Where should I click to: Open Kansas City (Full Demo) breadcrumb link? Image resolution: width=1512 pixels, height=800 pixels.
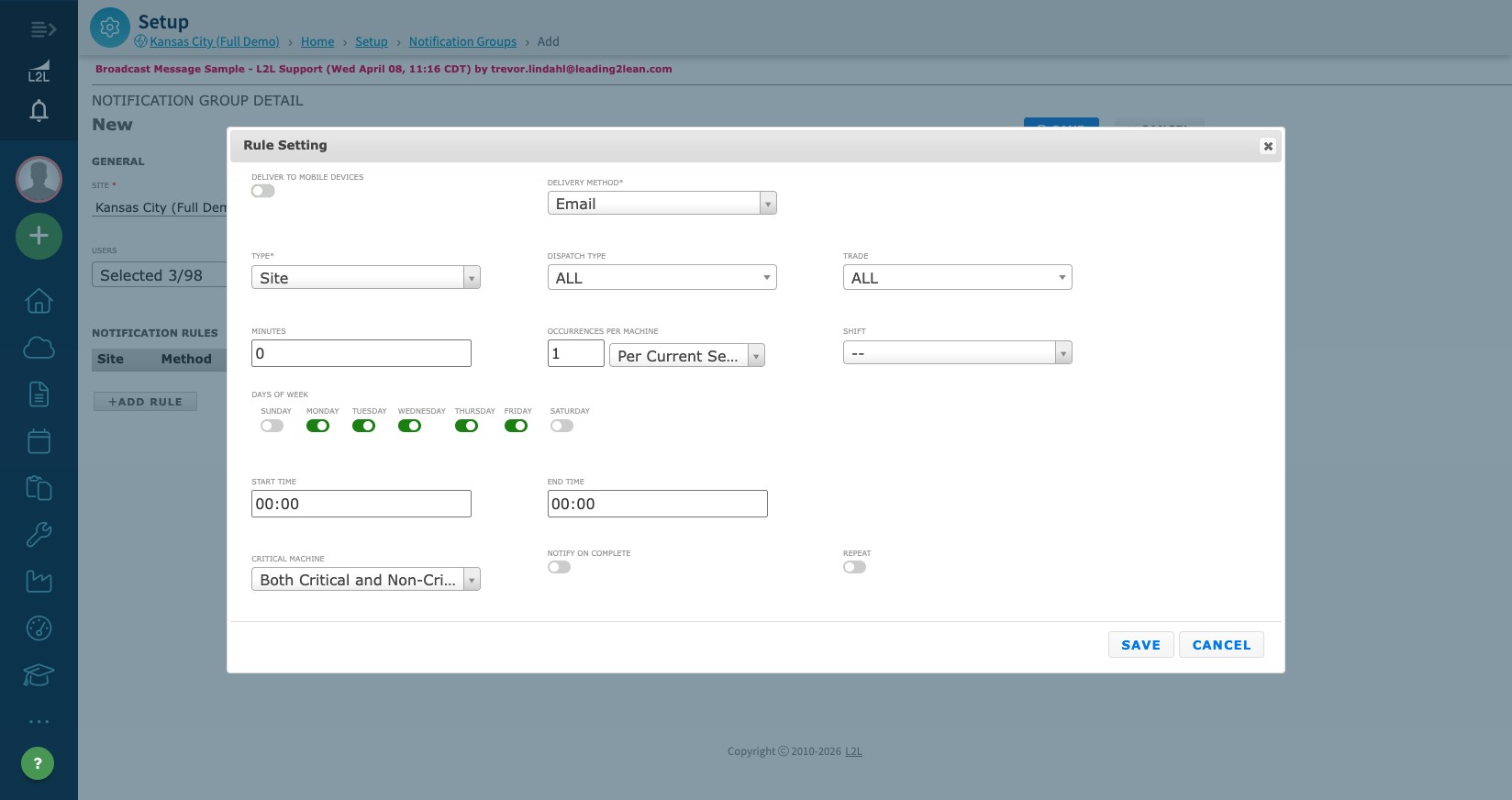click(215, 41)
